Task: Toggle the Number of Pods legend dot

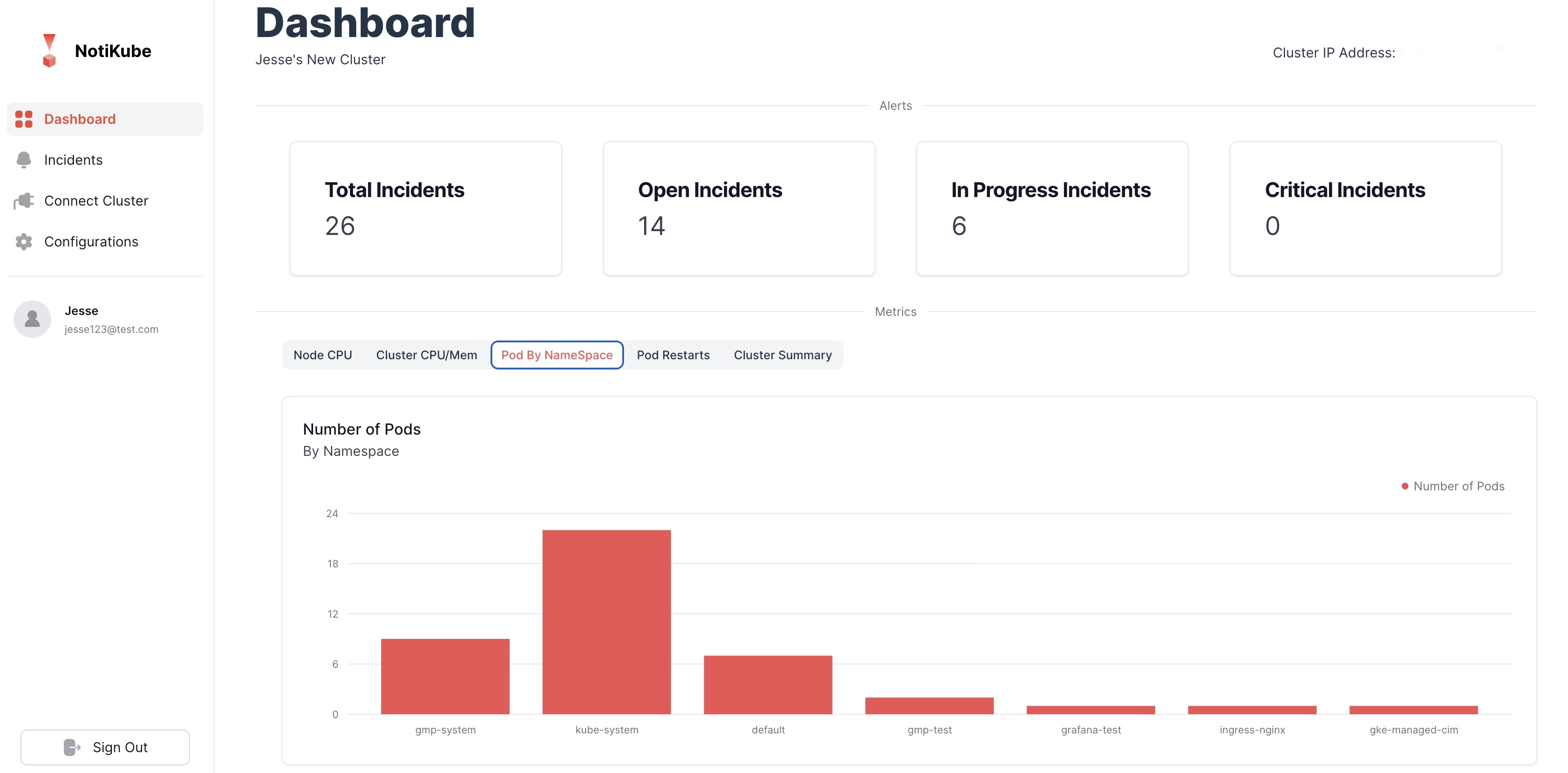Action: 1405,486
